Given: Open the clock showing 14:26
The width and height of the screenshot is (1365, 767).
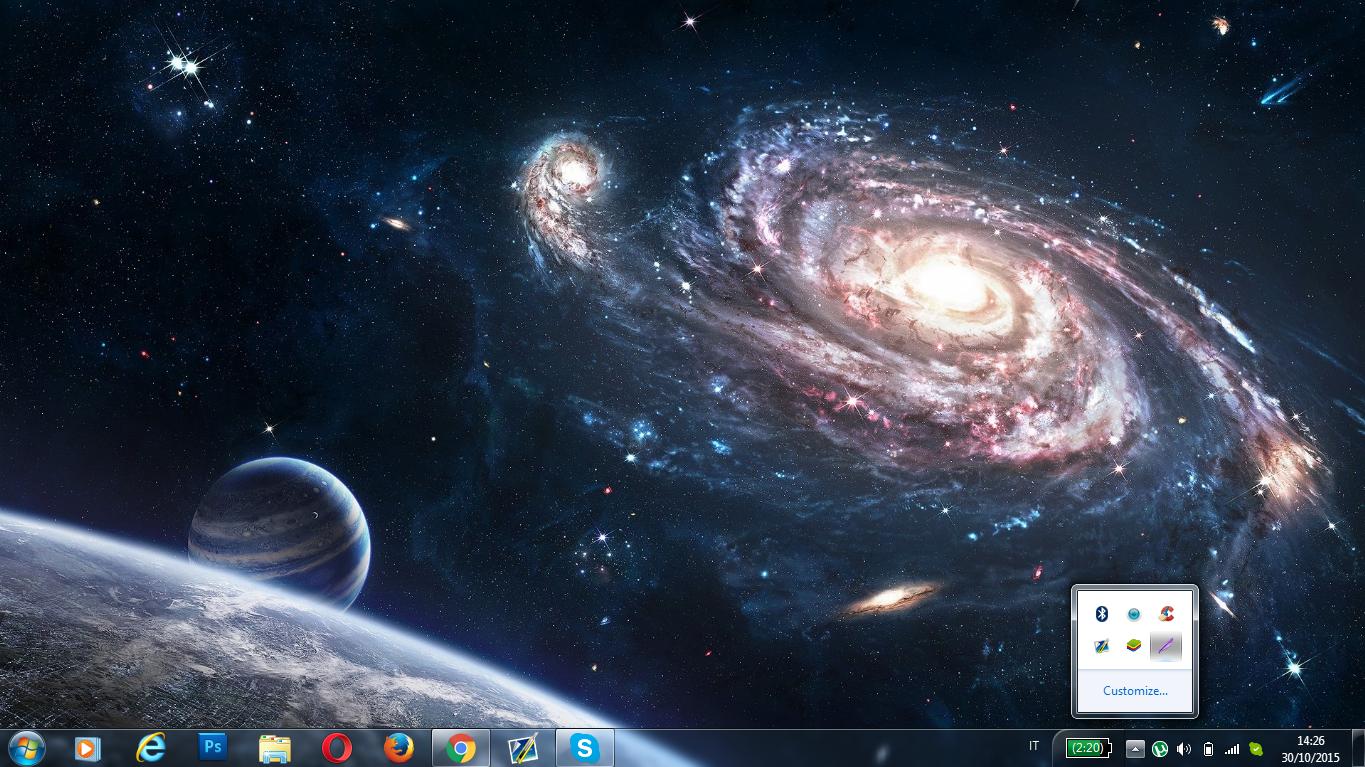Looking at the screenshot, I should [x=1310, y=748].
